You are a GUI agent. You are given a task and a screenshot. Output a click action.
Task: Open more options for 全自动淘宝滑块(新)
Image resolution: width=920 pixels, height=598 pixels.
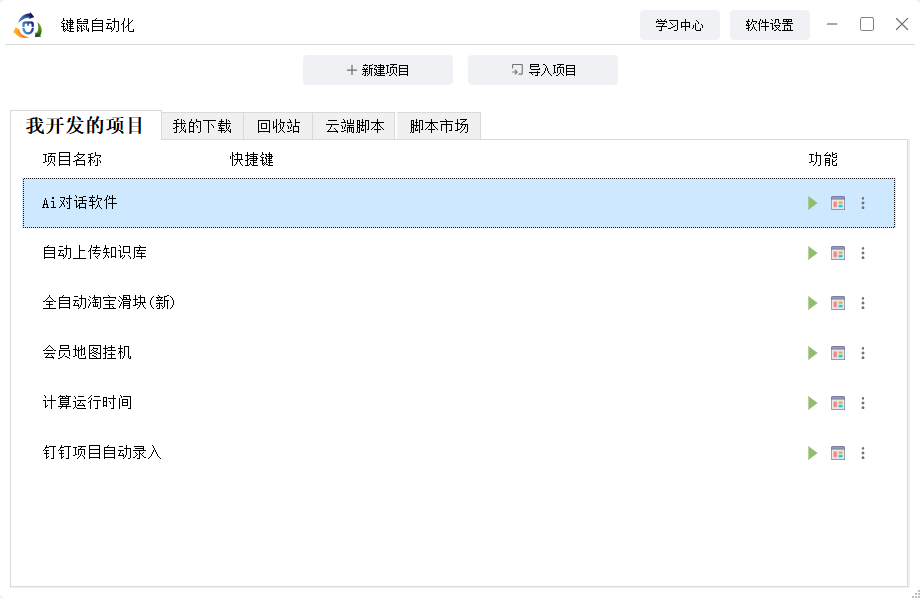(x=862, y=303)
